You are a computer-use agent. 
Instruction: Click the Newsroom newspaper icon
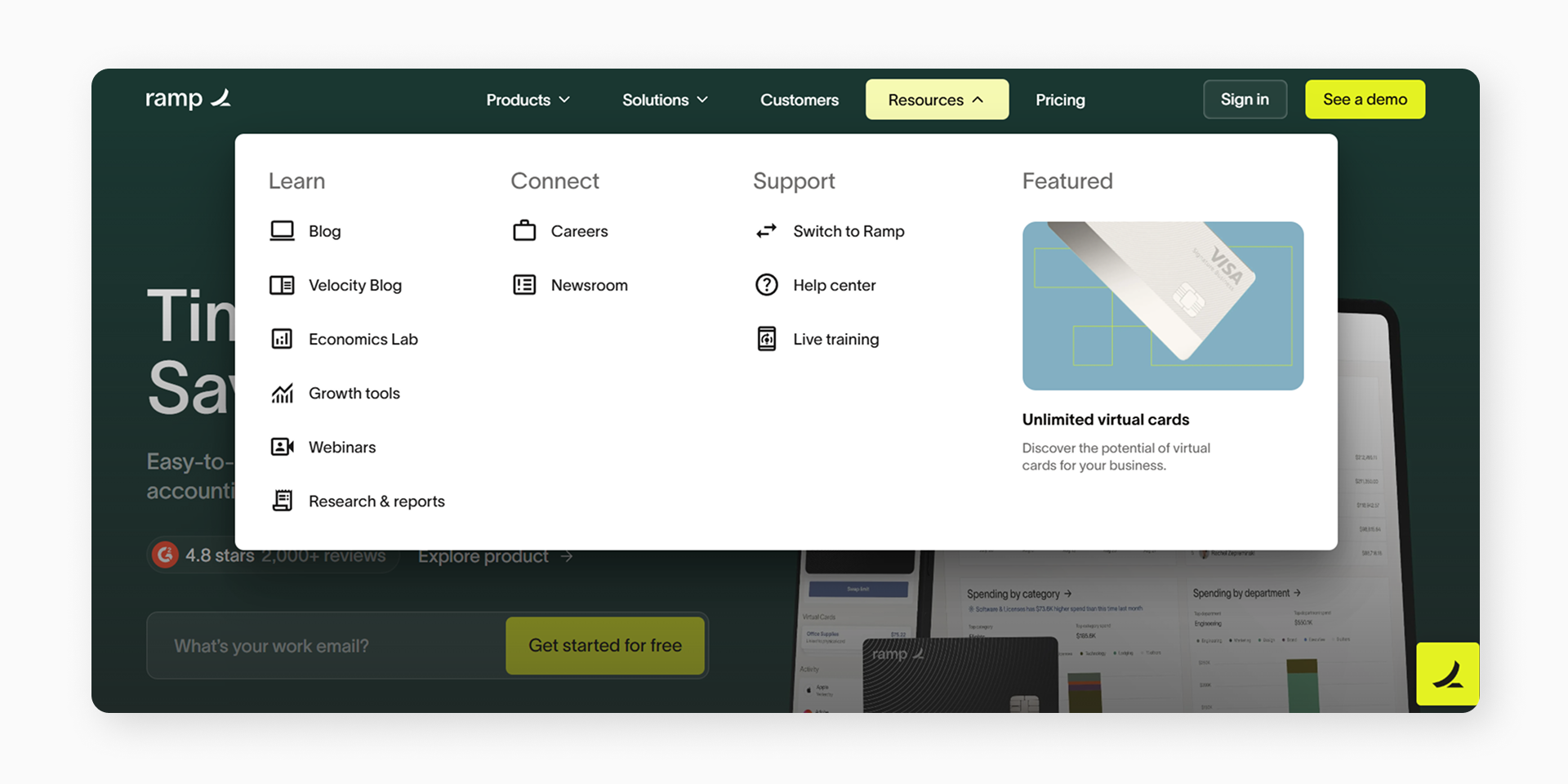(x=524, y=285)
